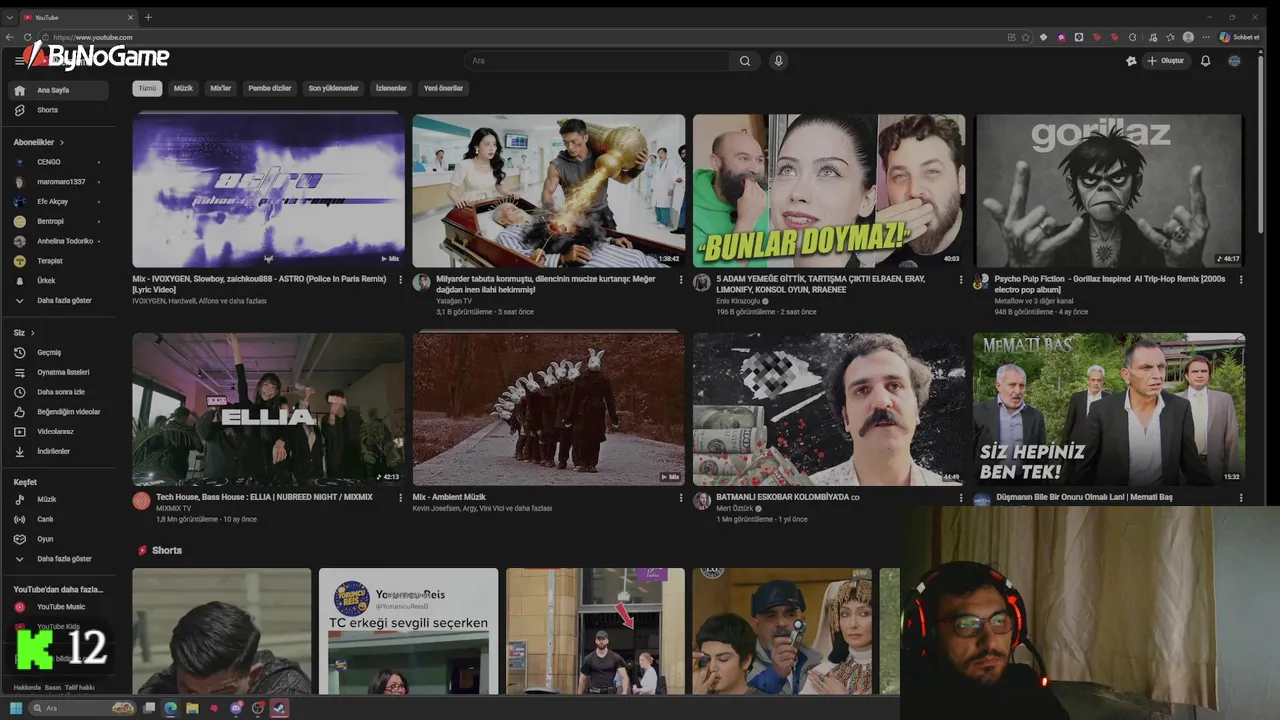Add page to favorites star icon
1280x720 pixels.
(1026, 37)
